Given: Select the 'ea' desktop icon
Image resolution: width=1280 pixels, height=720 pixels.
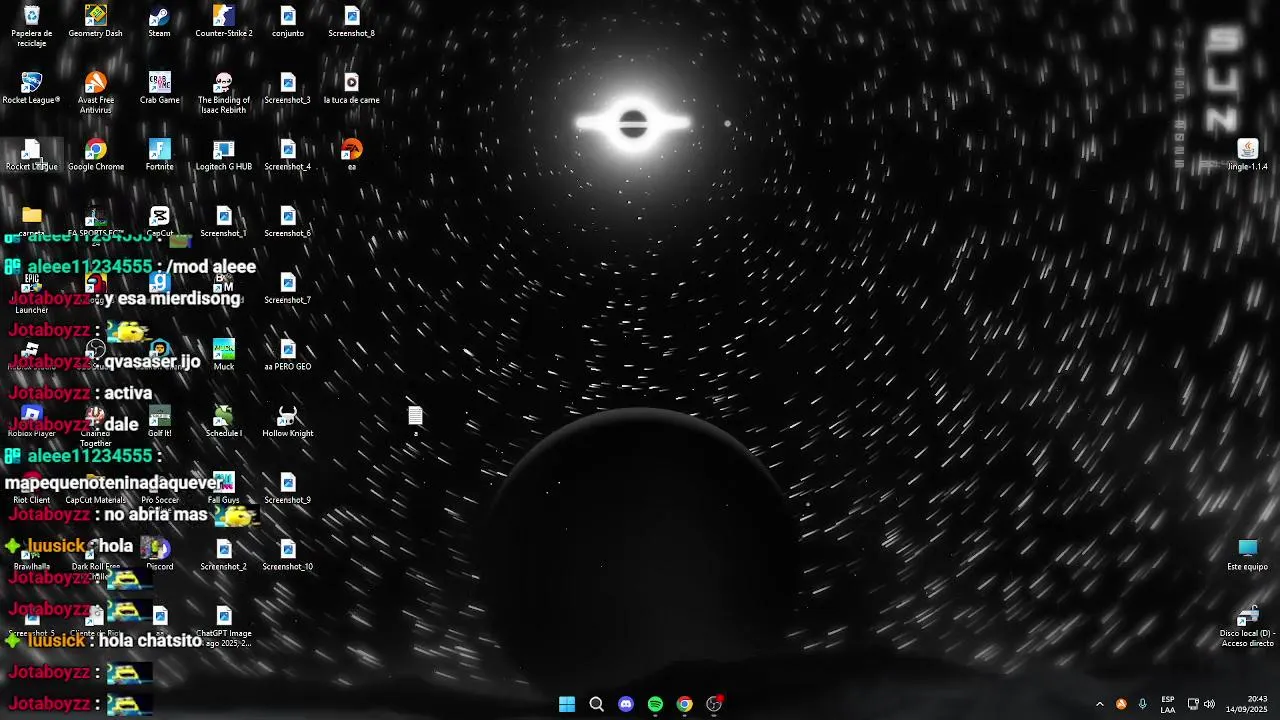Looking at the screenshot, I should 351,155.
